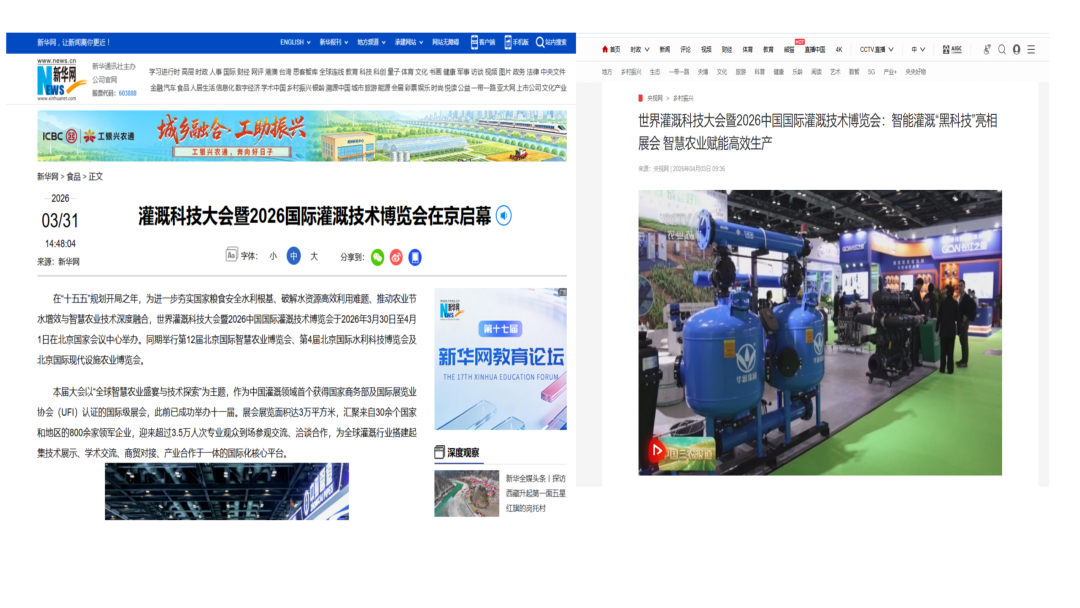Set Xinhua font size to medium 中
This screenshot has width=1080, height=608.
293,255
